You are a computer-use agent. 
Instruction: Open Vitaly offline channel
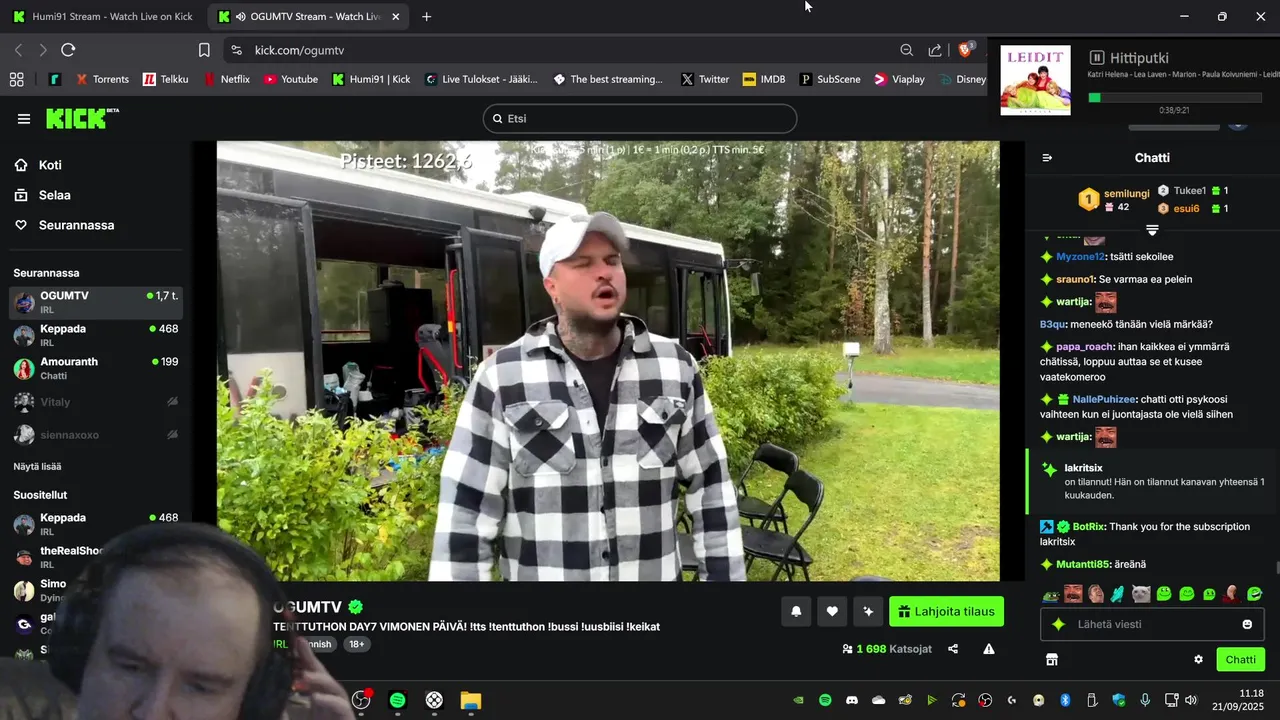tap(96, 402)
